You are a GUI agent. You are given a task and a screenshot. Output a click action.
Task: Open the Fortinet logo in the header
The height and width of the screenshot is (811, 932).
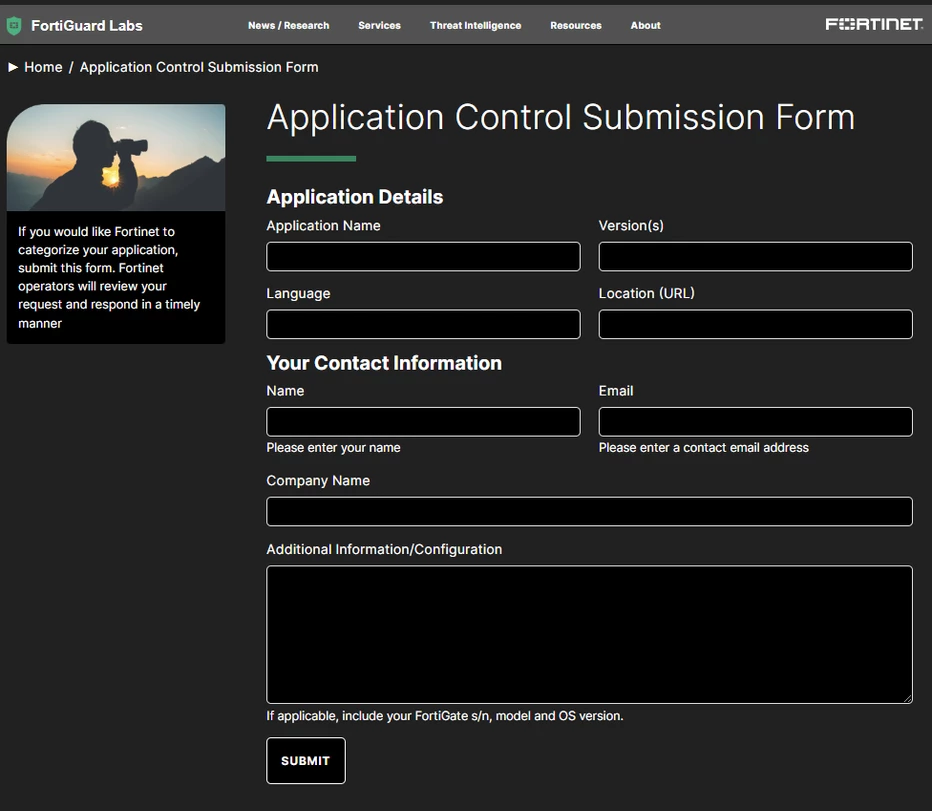point(874,24)
